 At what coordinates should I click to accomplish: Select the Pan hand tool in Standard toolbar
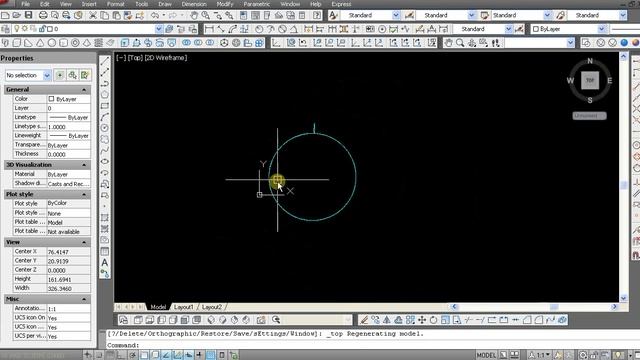[194, 16]
